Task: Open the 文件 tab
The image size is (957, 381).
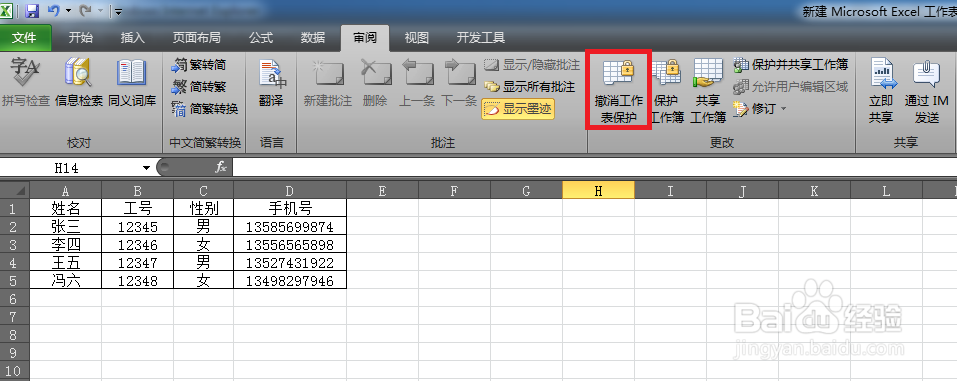Action: click(x=25, y=38)
